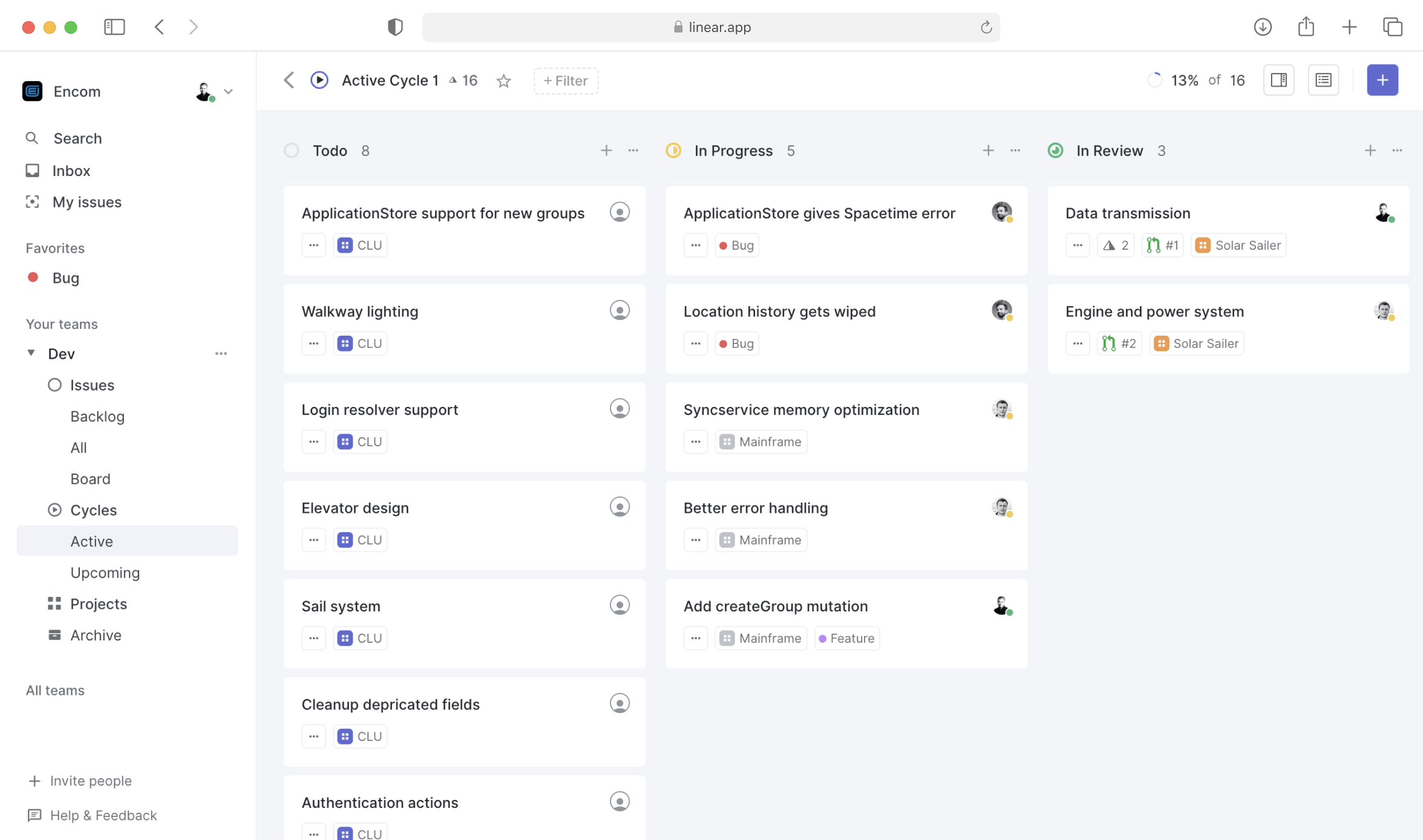
Task: Click the blue create new issue button
Action: (1382, 80)
